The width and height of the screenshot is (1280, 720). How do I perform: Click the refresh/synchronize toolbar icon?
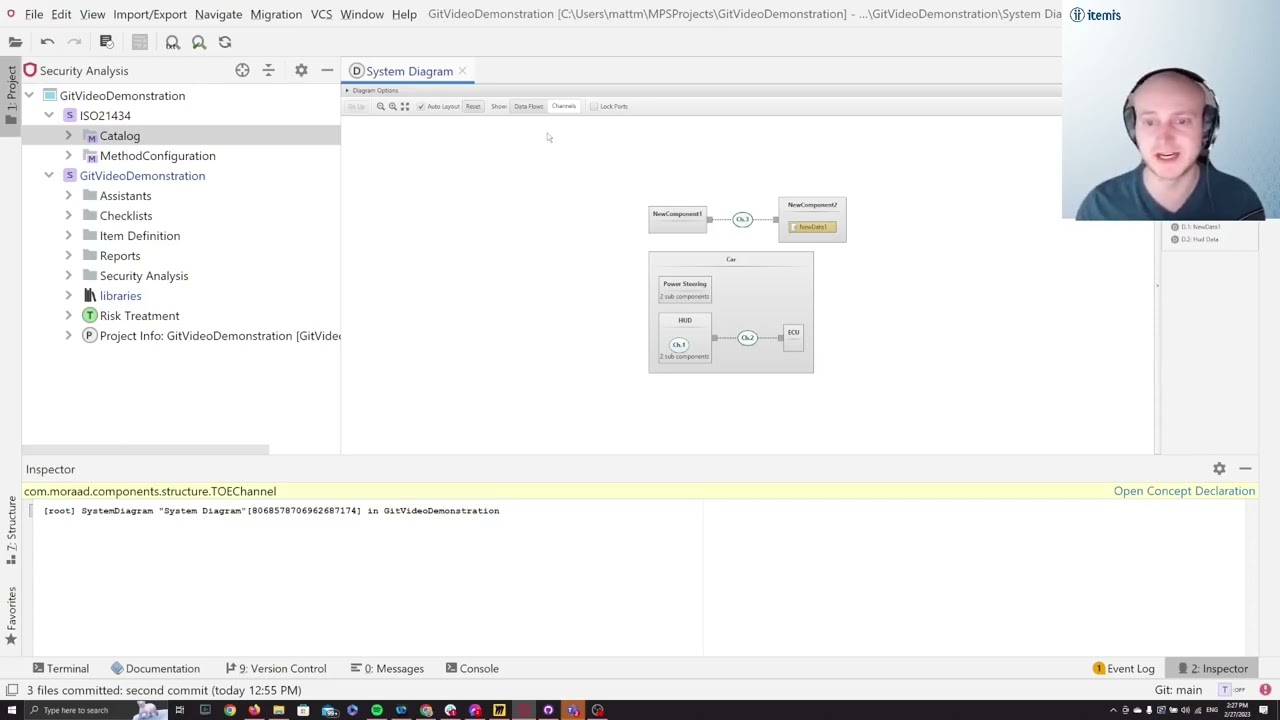coord(225,42)
